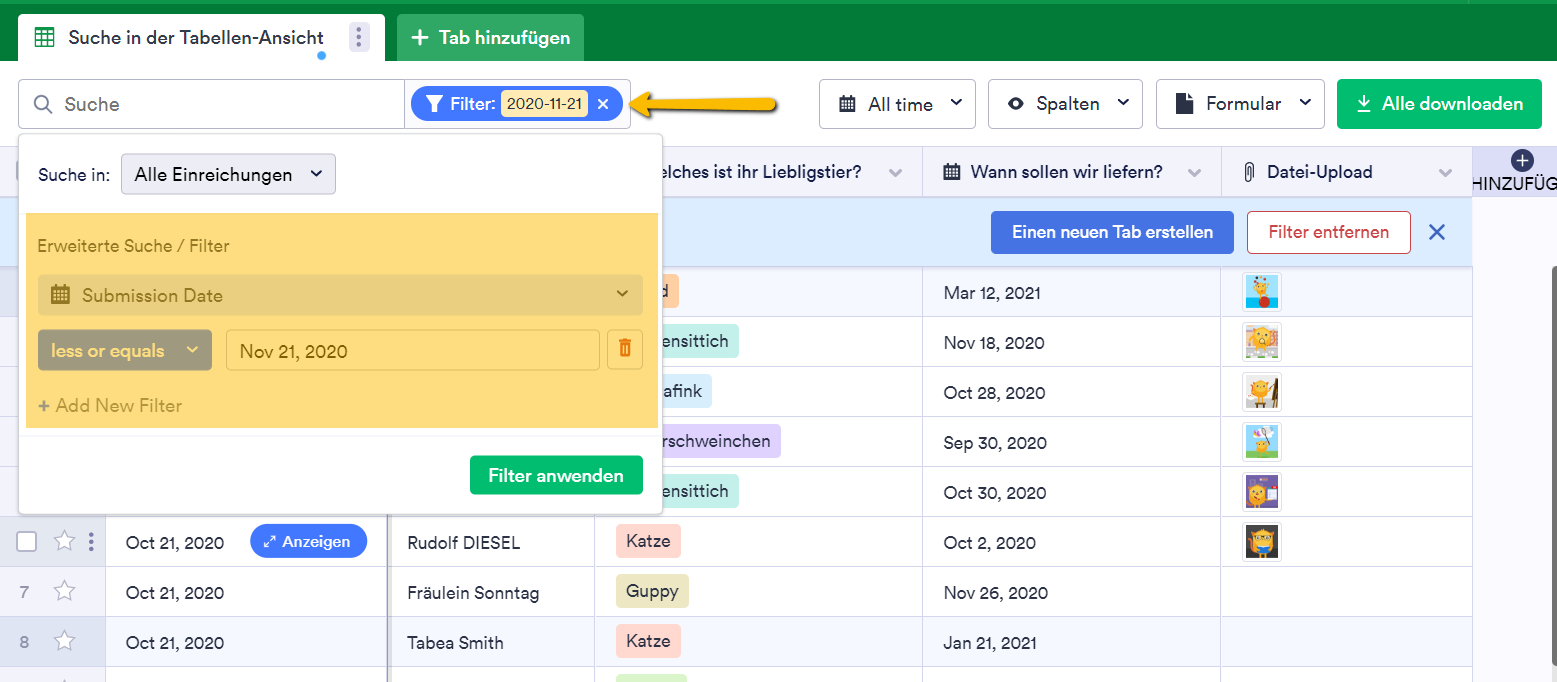
Task: Tick the checkbox for Rudolf DIESEL row
Action: [27, 542]
